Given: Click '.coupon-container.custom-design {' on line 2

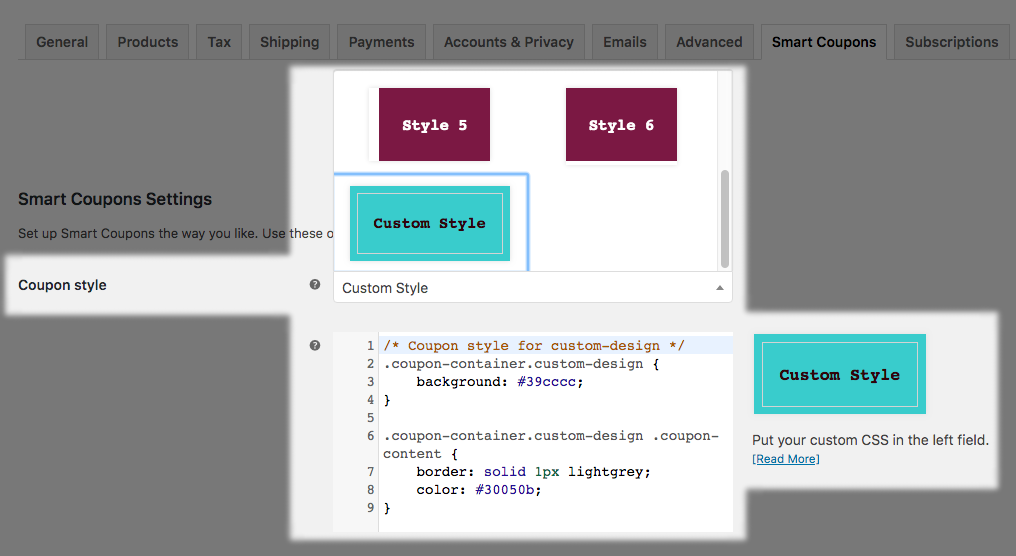Looking at the screenshot, I should click(521, 364).
